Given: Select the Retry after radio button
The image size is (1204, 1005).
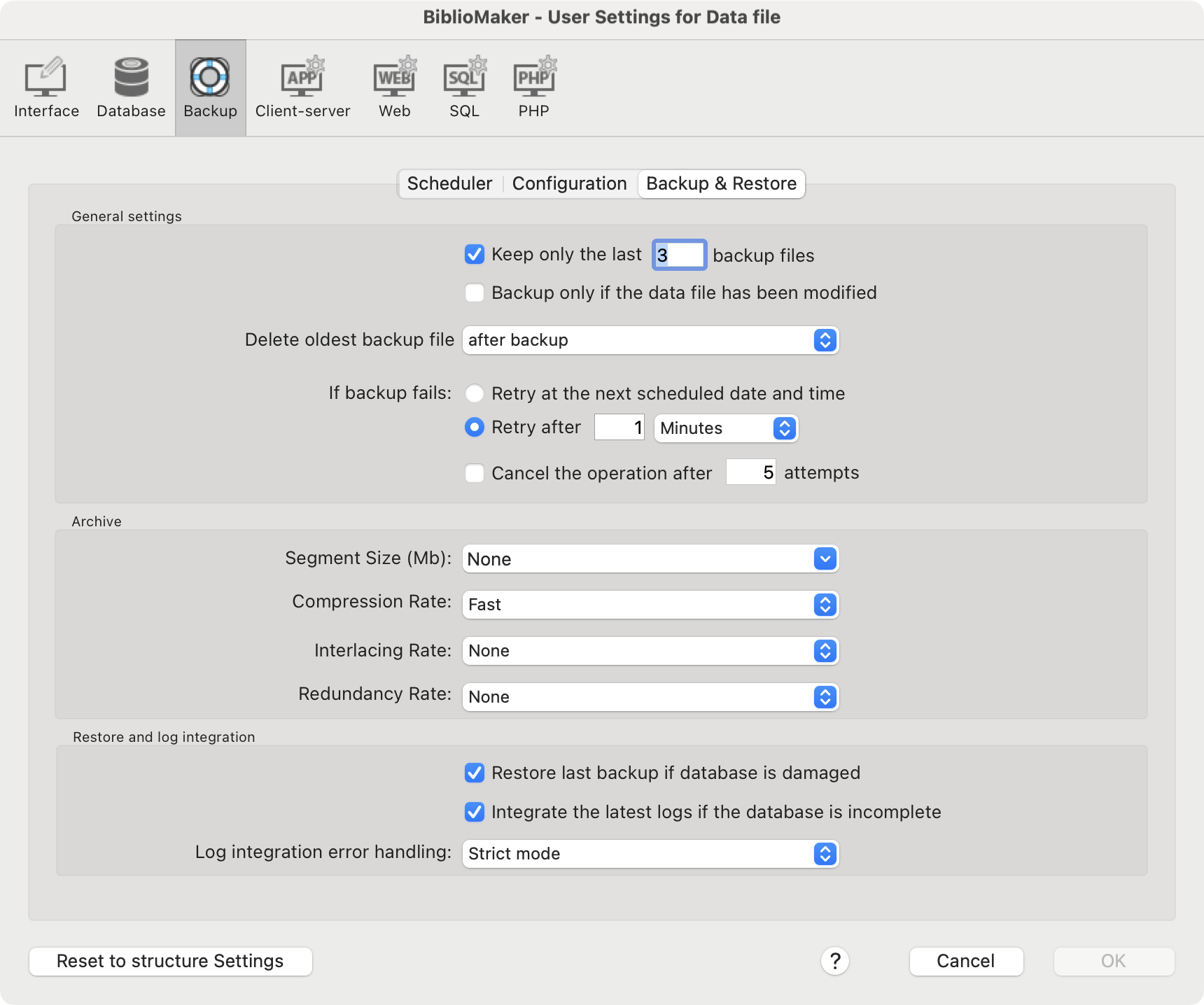Looking at the screenshot, I should tap(475, 427).
